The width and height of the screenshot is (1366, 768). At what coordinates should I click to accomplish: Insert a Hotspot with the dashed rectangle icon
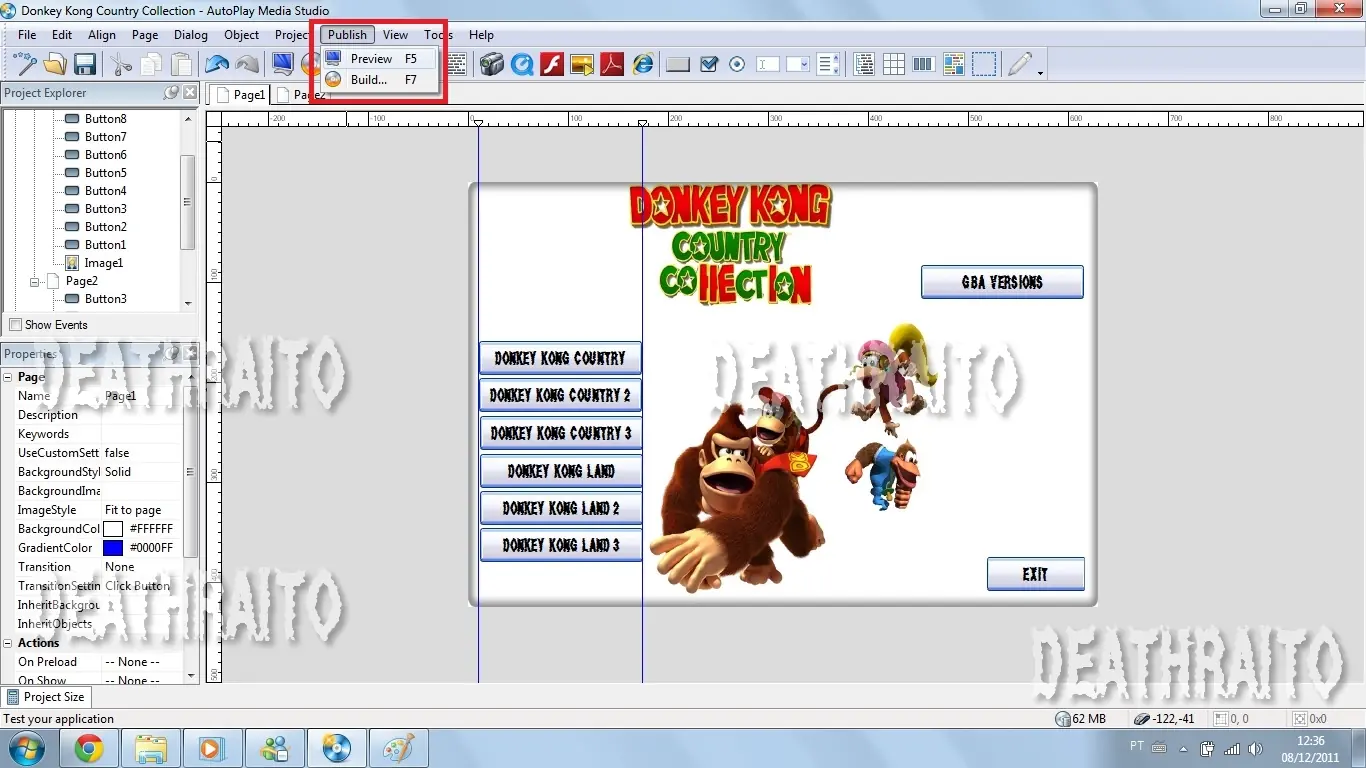pos(984,65)
